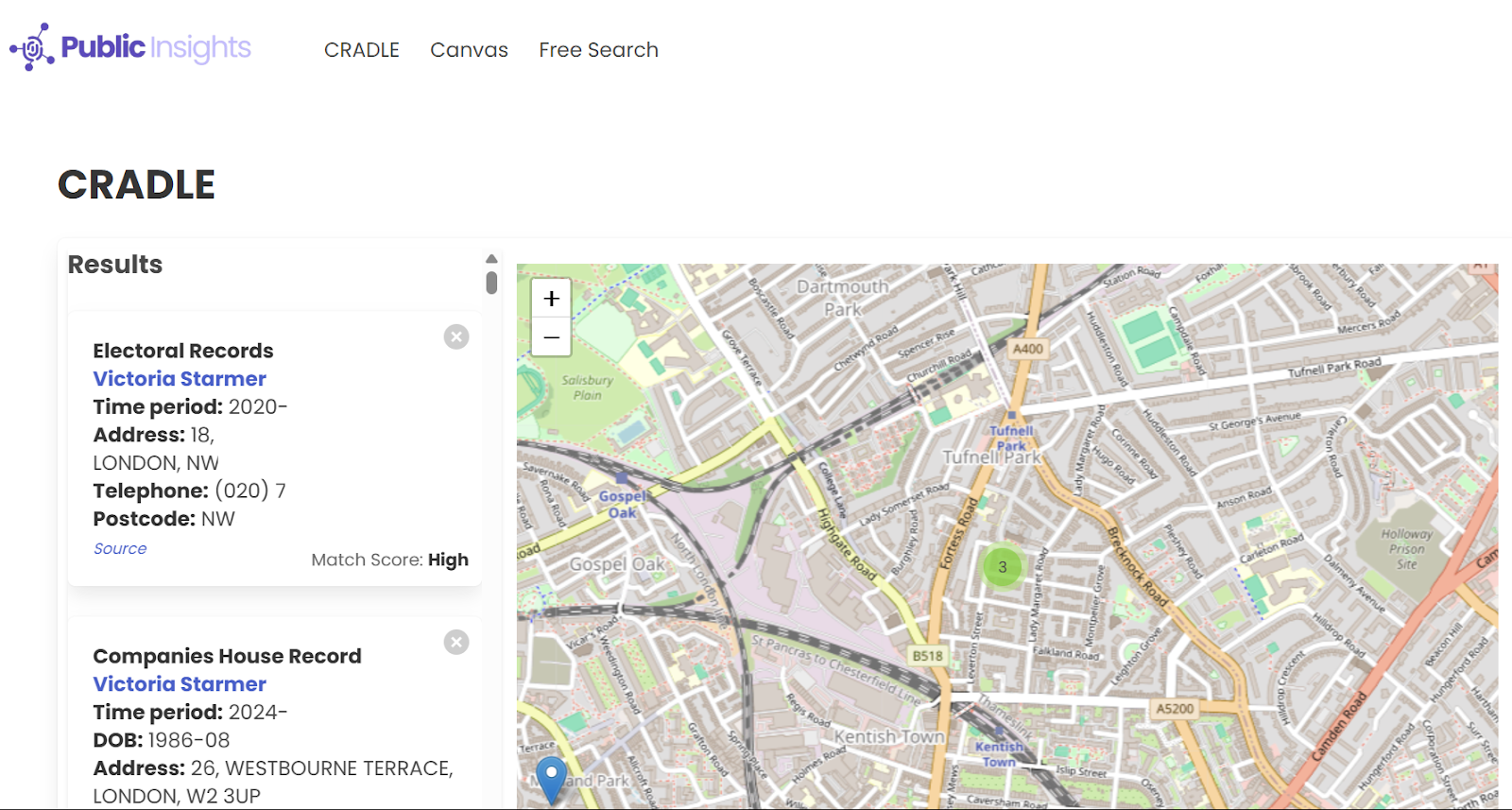The image size is (1512, 810).
Task: Open the CRADLE nav item
Action: (362, 50)
